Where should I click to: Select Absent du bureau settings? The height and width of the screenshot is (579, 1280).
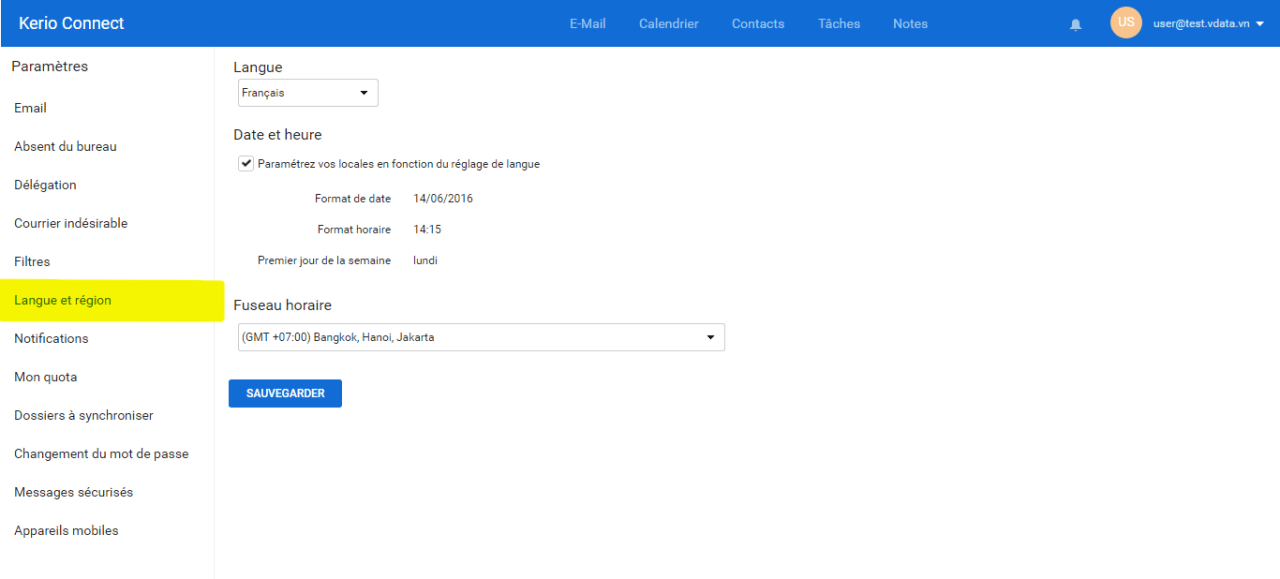65,146
